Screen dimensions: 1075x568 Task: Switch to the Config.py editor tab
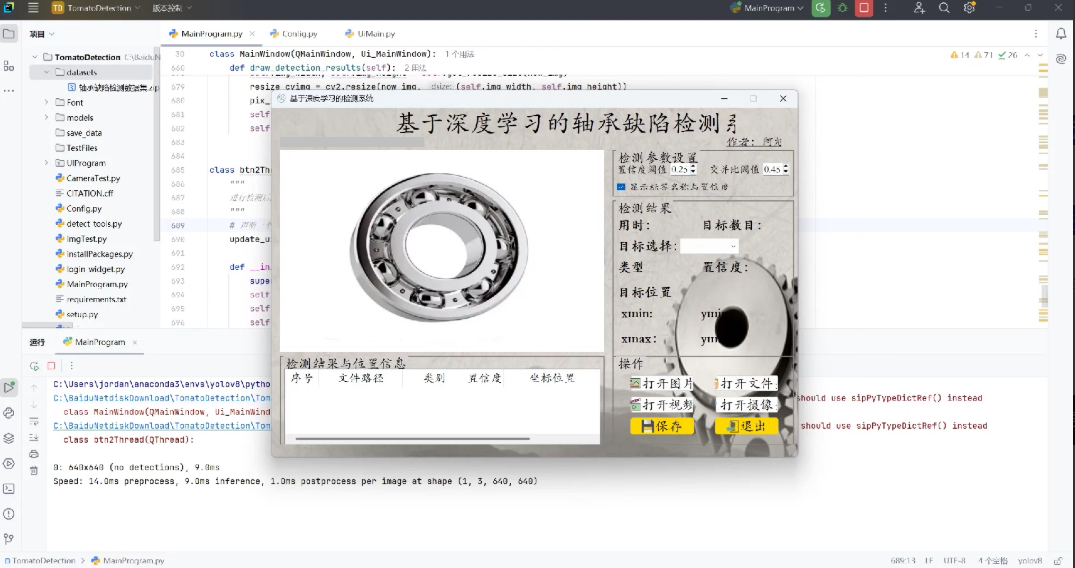click(294, 34)
